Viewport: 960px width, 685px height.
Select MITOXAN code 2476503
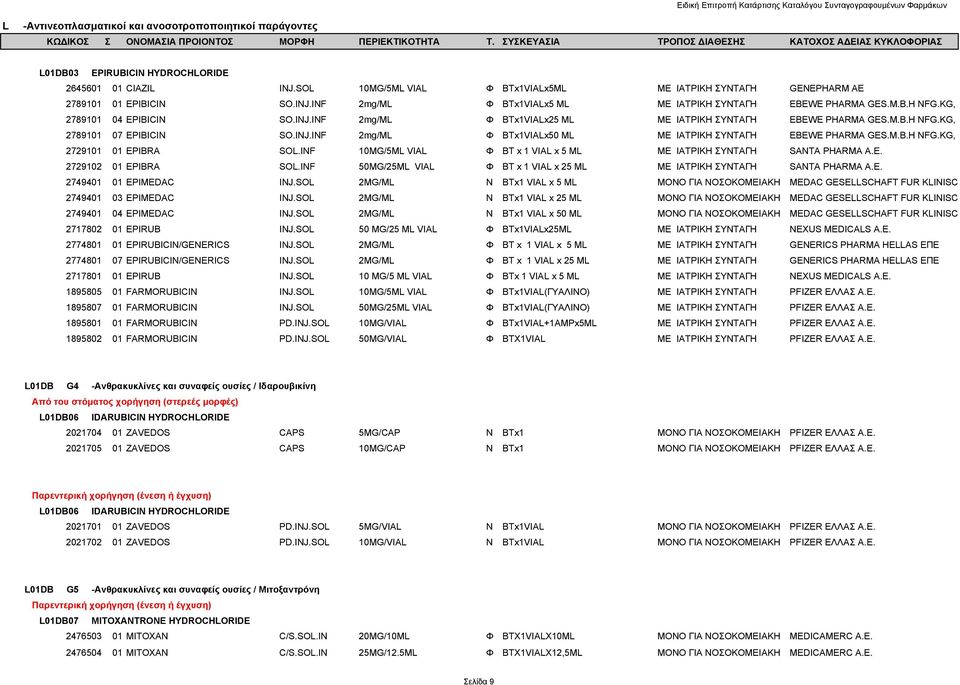84,637
